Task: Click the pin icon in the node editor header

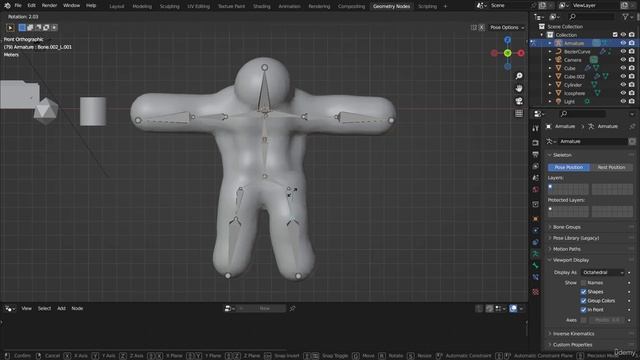Action: point(292,309)
